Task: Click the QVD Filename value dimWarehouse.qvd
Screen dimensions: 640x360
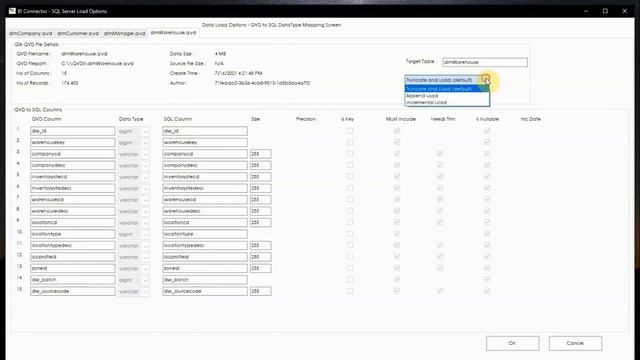Action: click(84, 54)
